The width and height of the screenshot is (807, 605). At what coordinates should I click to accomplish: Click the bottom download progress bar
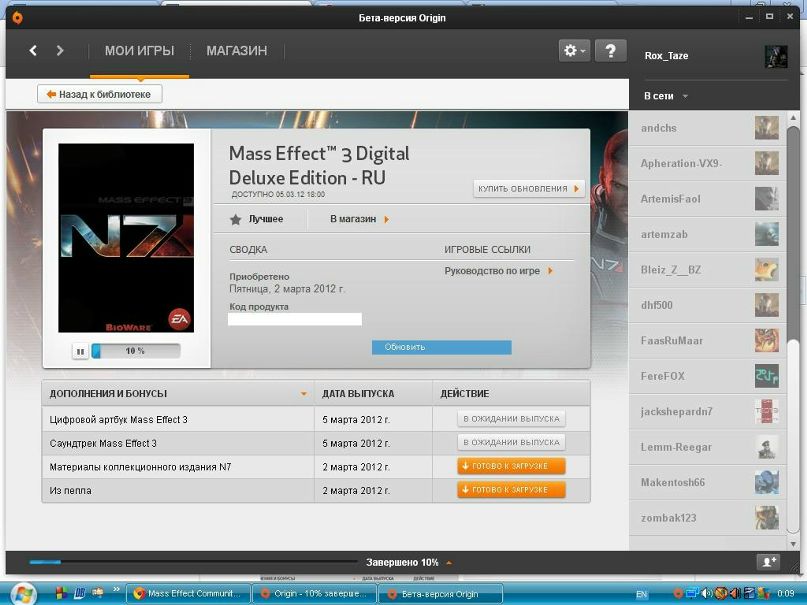193,562
